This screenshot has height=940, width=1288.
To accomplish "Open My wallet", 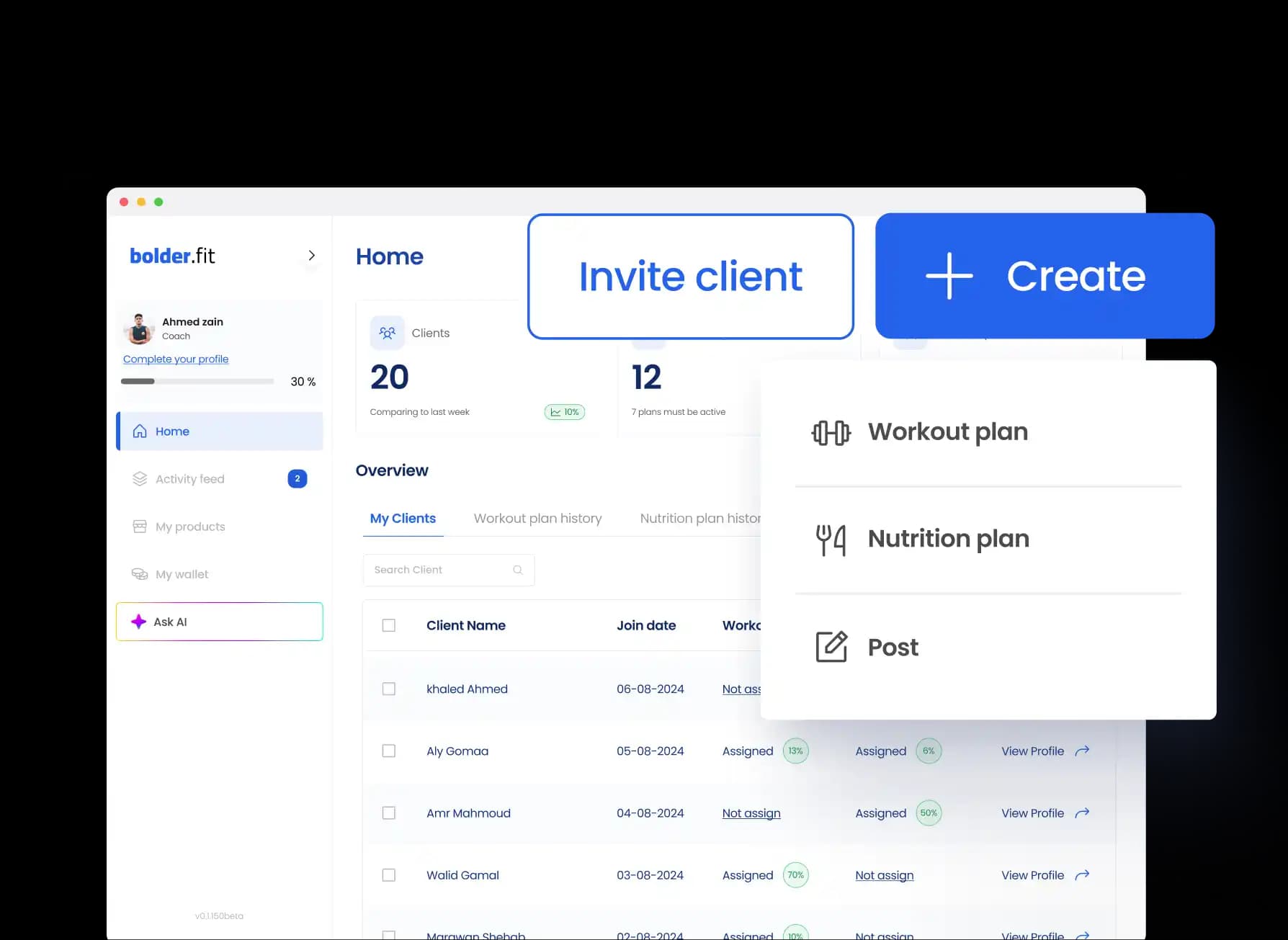I will click(x=182, y=574).
